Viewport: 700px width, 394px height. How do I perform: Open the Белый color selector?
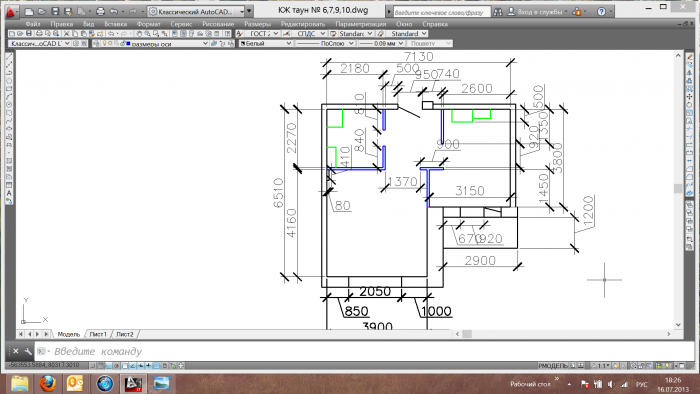coord(266,43)
